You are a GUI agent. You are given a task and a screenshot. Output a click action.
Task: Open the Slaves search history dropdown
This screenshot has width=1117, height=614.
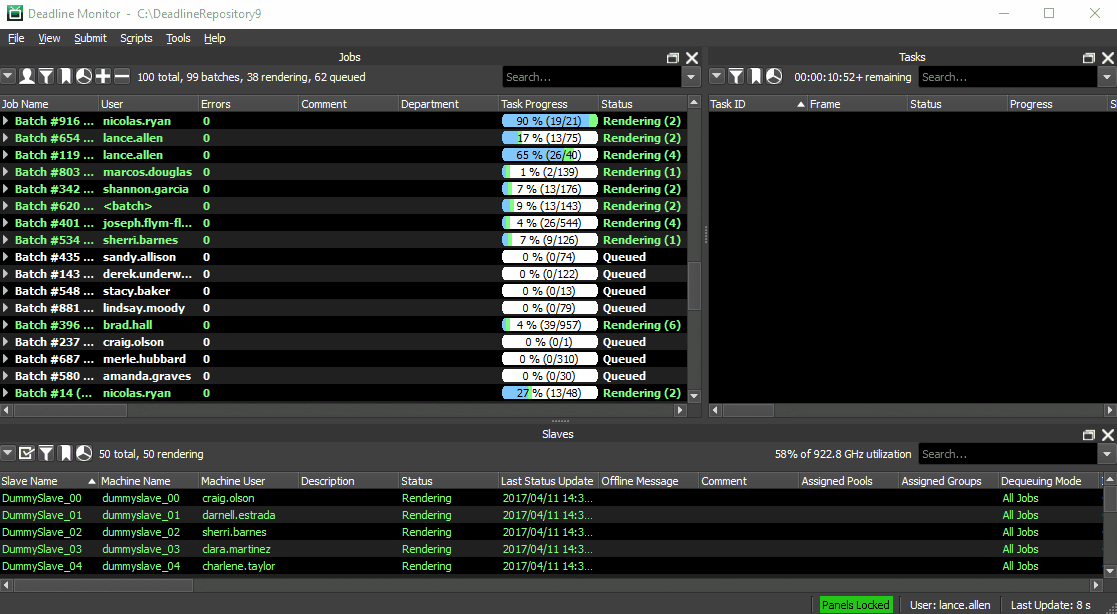coord(1107,454)
